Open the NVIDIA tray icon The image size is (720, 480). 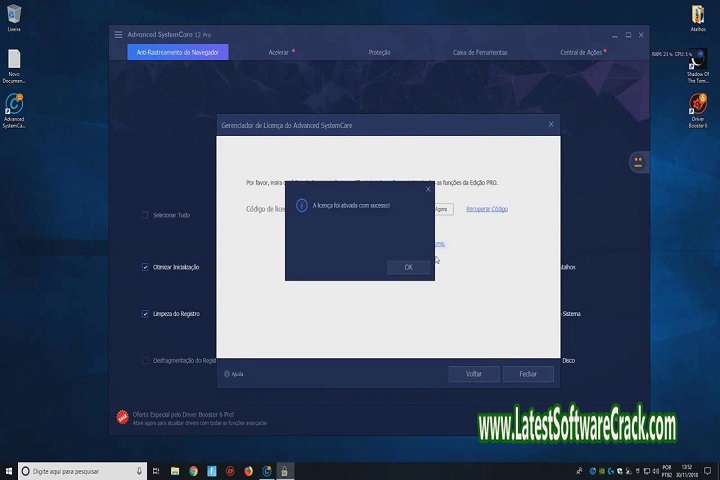(602, 471)
